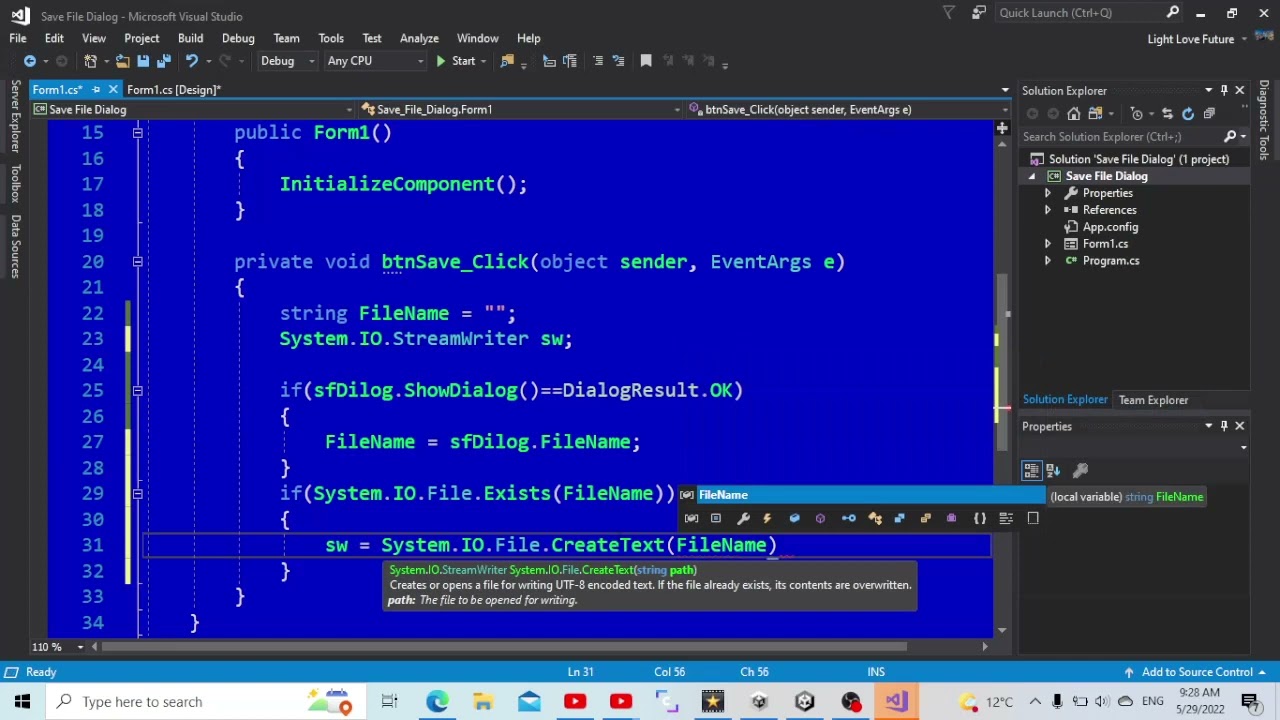This screenshot has width=1280, height=720.
Task: Navigate backward using the toolbar arrow
Action: pos(30,61)
